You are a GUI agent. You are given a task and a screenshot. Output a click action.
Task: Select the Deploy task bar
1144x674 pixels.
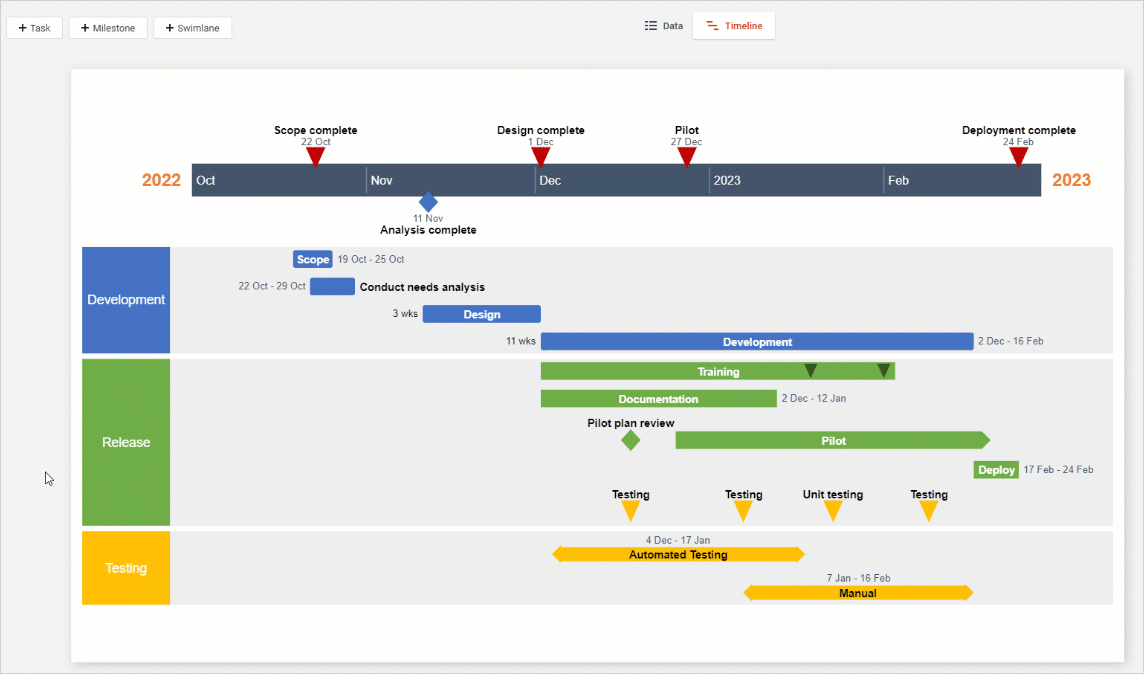pos(995,469)
